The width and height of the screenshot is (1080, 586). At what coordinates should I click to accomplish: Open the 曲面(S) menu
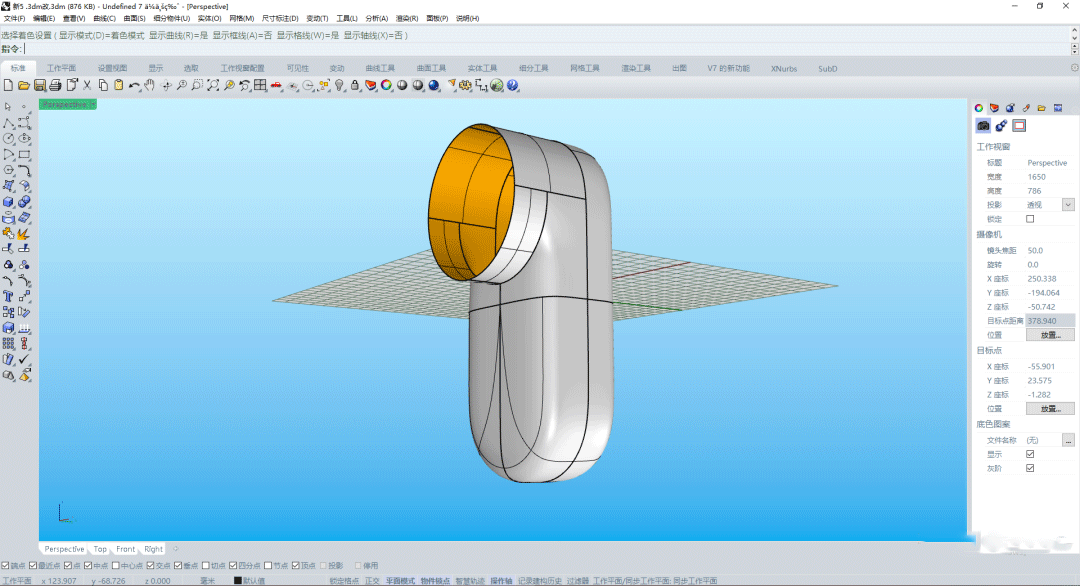point(134,18)
